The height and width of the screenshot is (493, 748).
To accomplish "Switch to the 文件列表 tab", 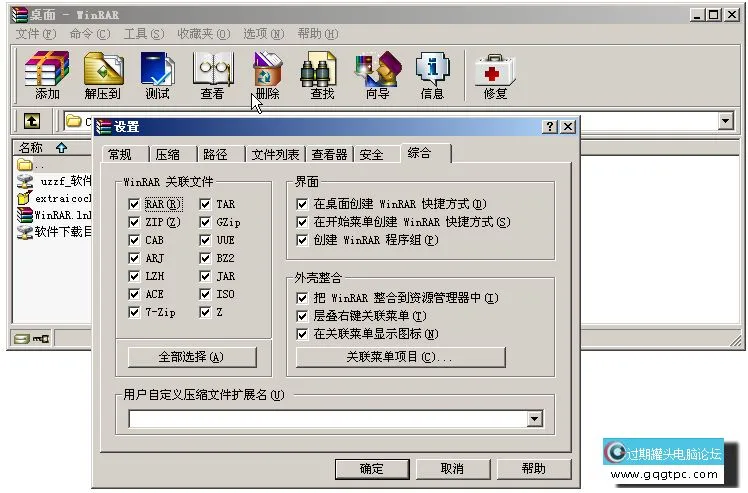I will click(275, 155).
